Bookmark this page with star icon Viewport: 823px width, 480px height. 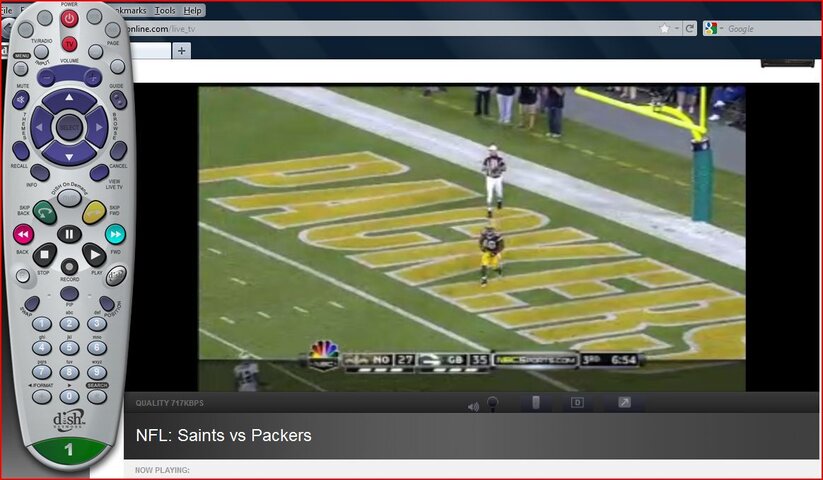pos(664,29)
